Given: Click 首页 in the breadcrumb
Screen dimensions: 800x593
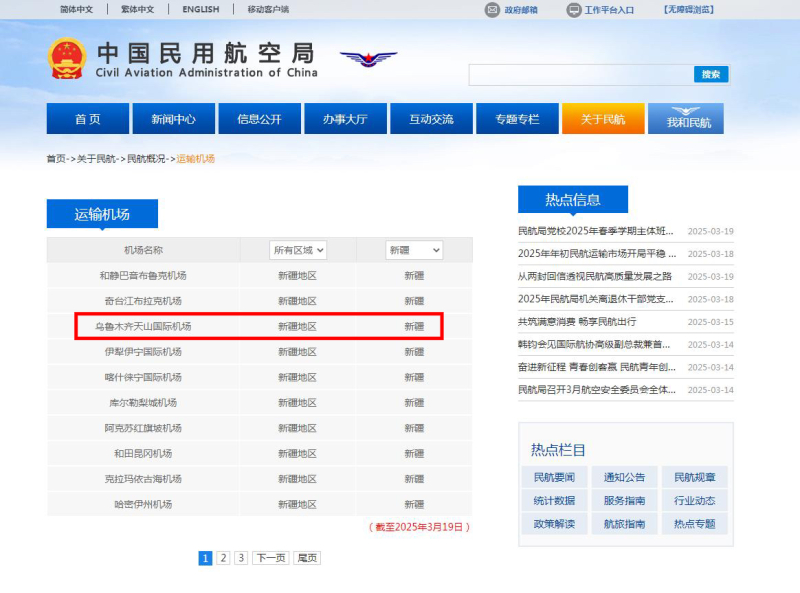Looking at the screenshot, I should (x=56, y=159).
